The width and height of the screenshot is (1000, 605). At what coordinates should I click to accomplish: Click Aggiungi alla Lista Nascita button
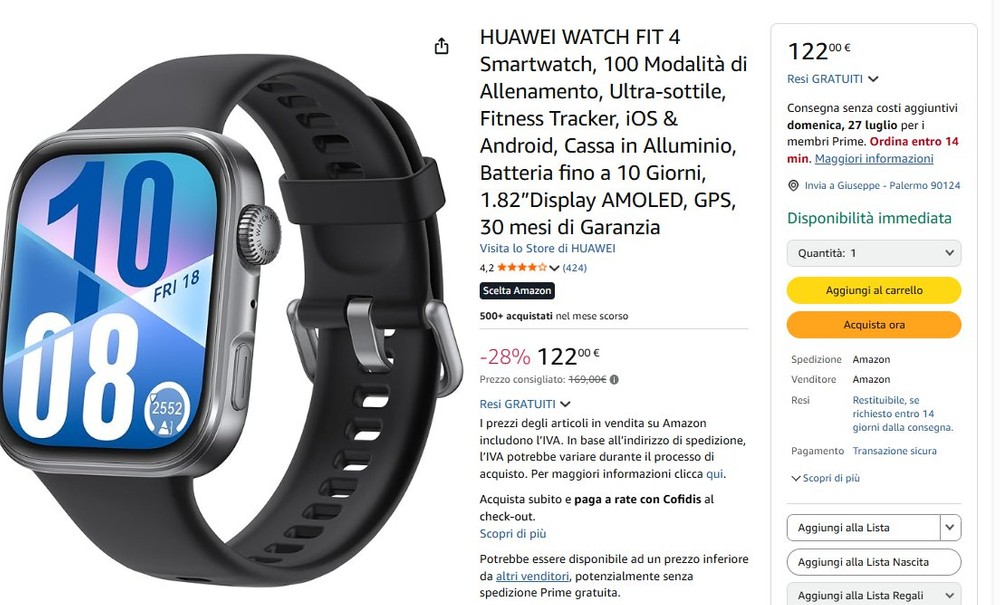[x=874, y=562]
